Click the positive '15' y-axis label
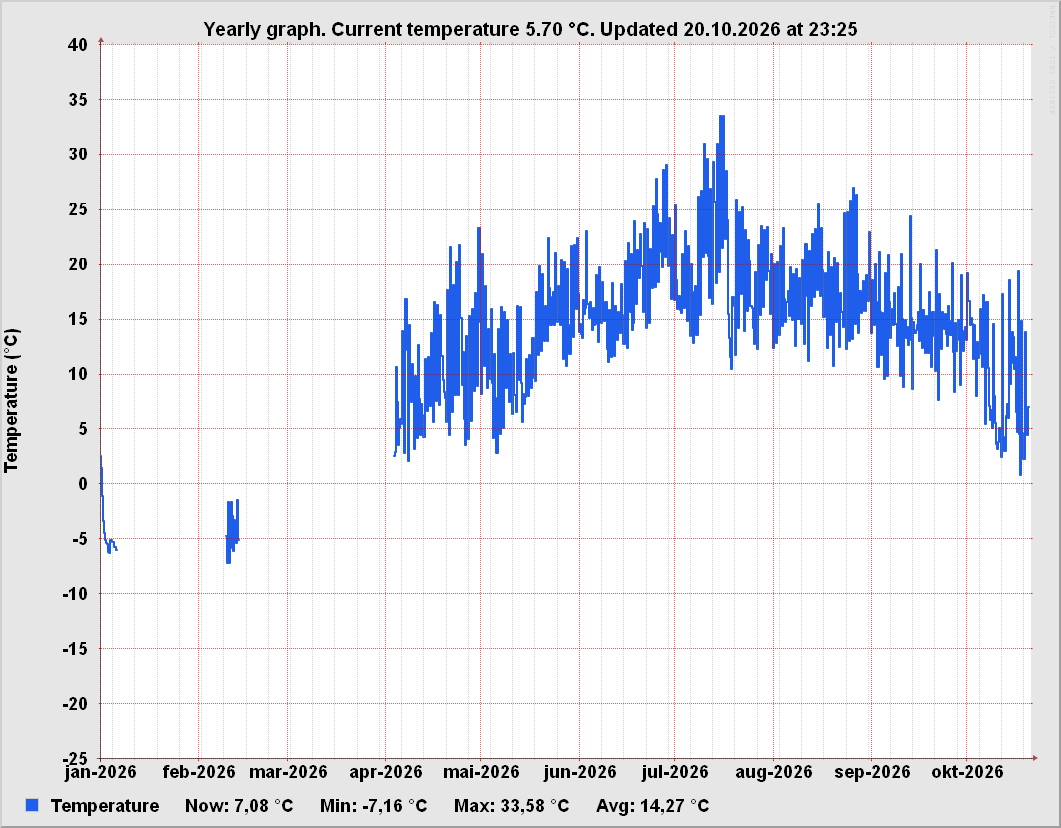The height and width of the screenshot is (828, 1061). click(x=78, y=319)
